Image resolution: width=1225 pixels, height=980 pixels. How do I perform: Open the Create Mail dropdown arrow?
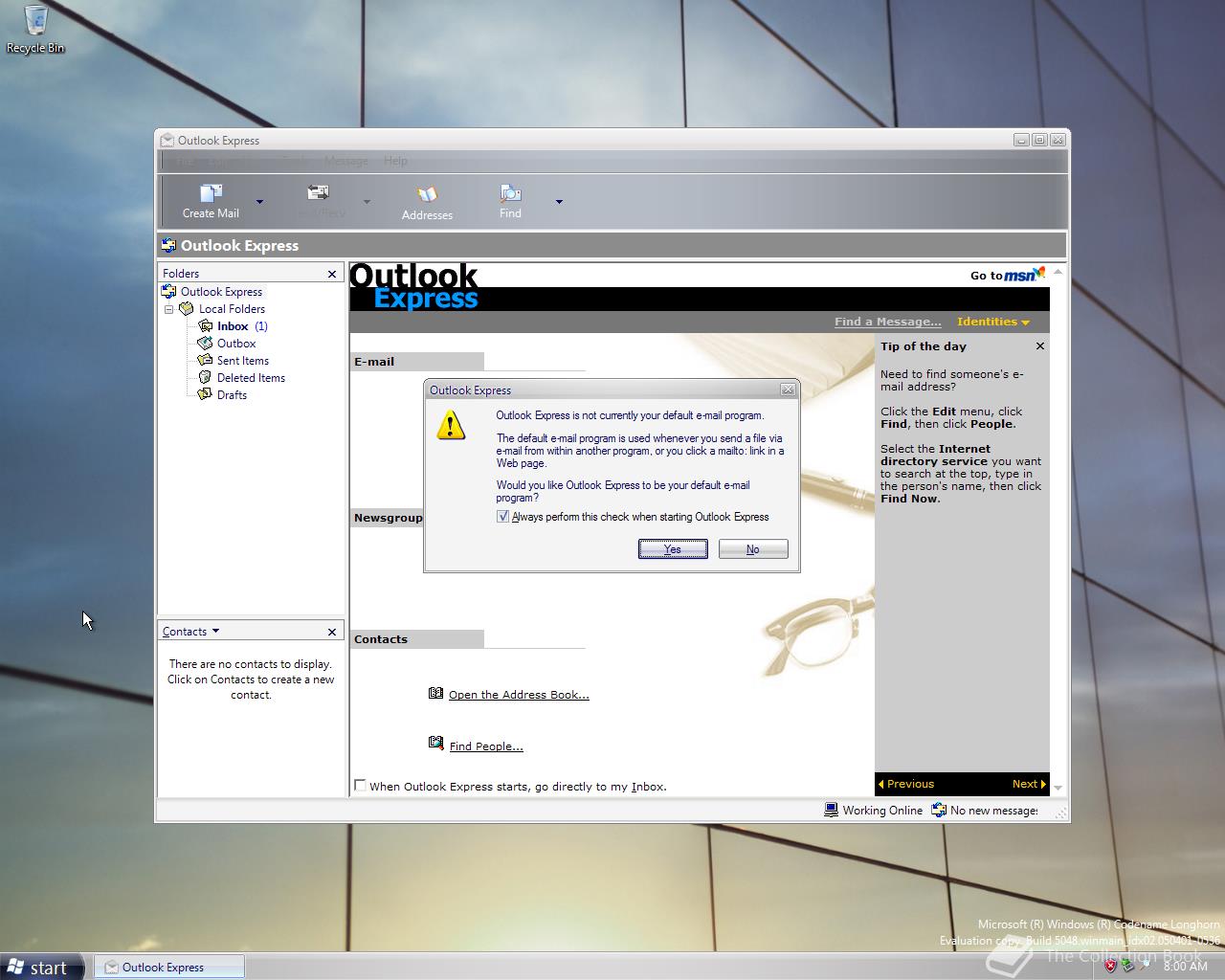[259, 202]
